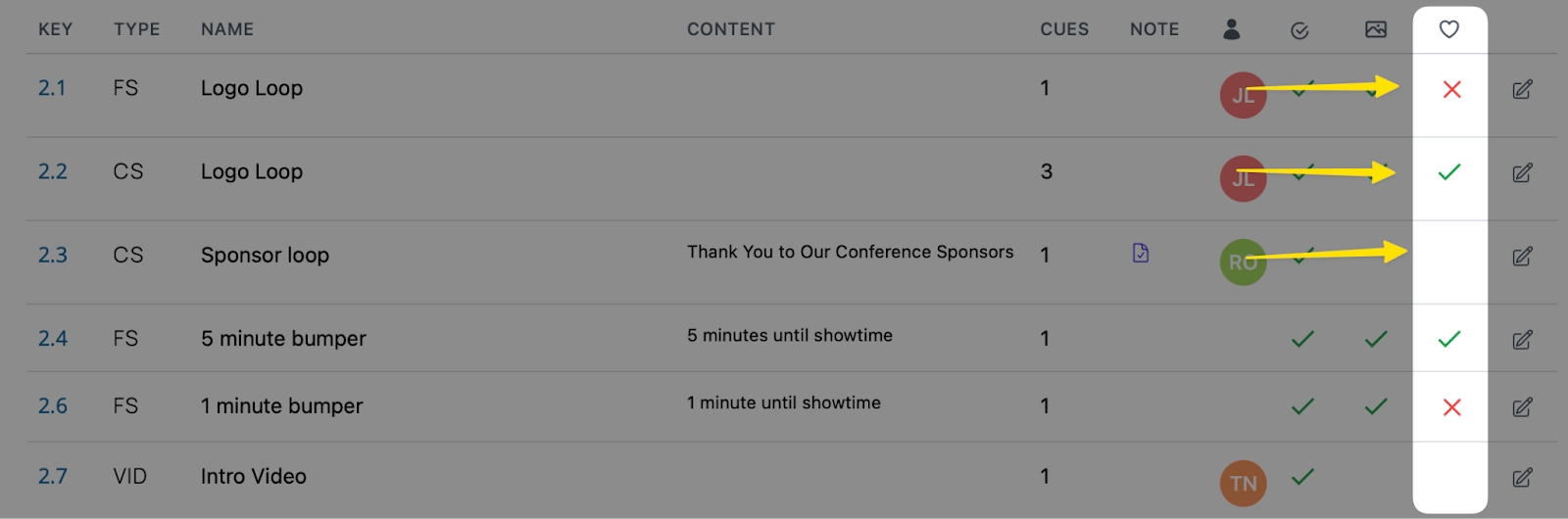Toggle red X in heart column for 2.1

pos(1452,89)
